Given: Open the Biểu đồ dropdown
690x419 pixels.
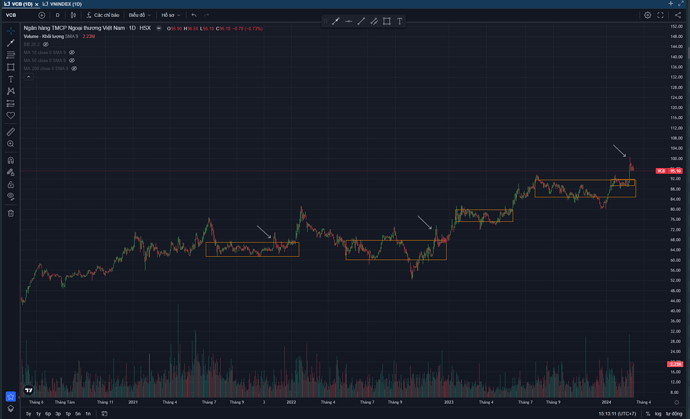Looking at the screenshot, I should click(139, 15).
